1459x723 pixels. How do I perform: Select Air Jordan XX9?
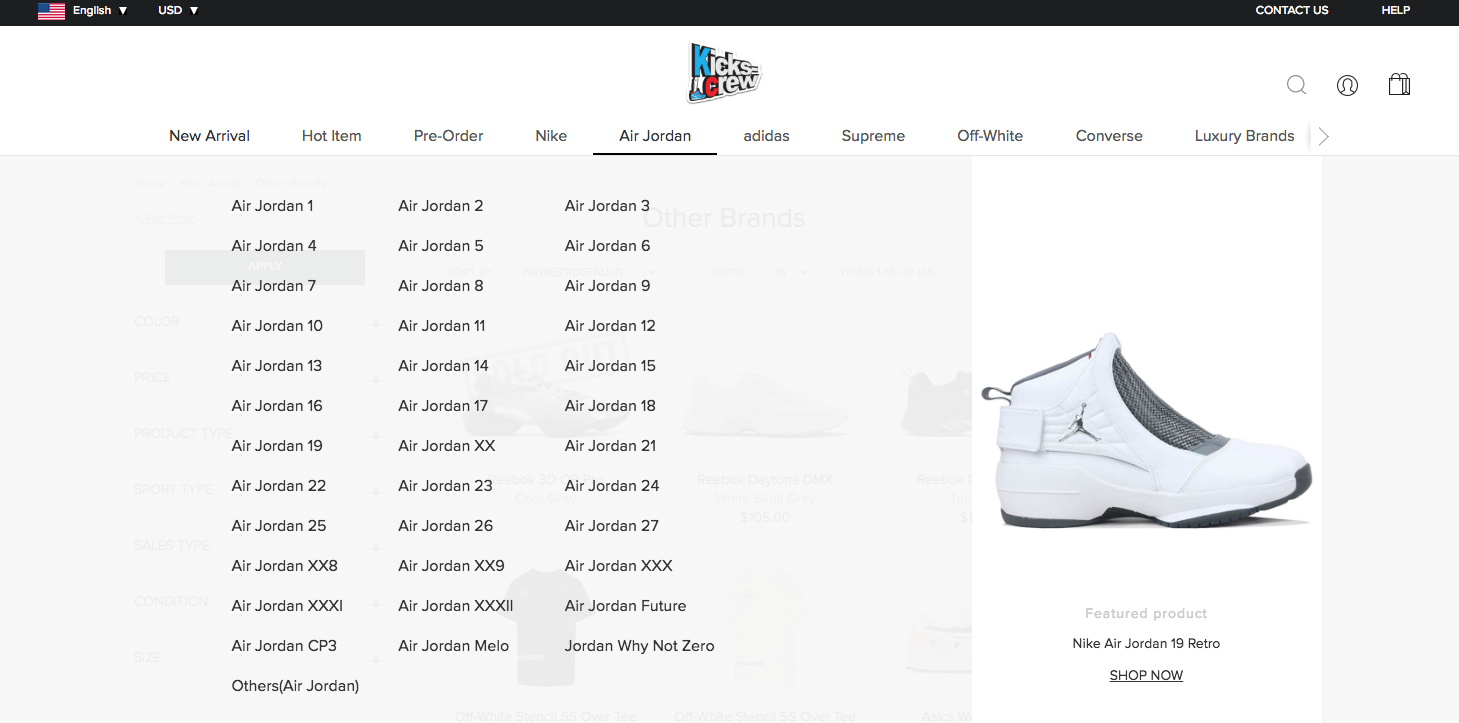tap(451, 566)
